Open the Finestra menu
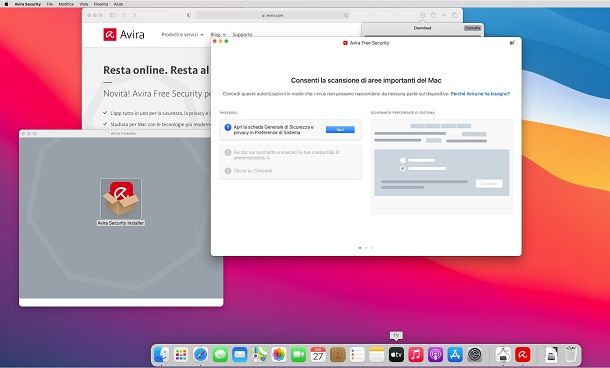The image size is (610, 368). (x=101, y=4)
